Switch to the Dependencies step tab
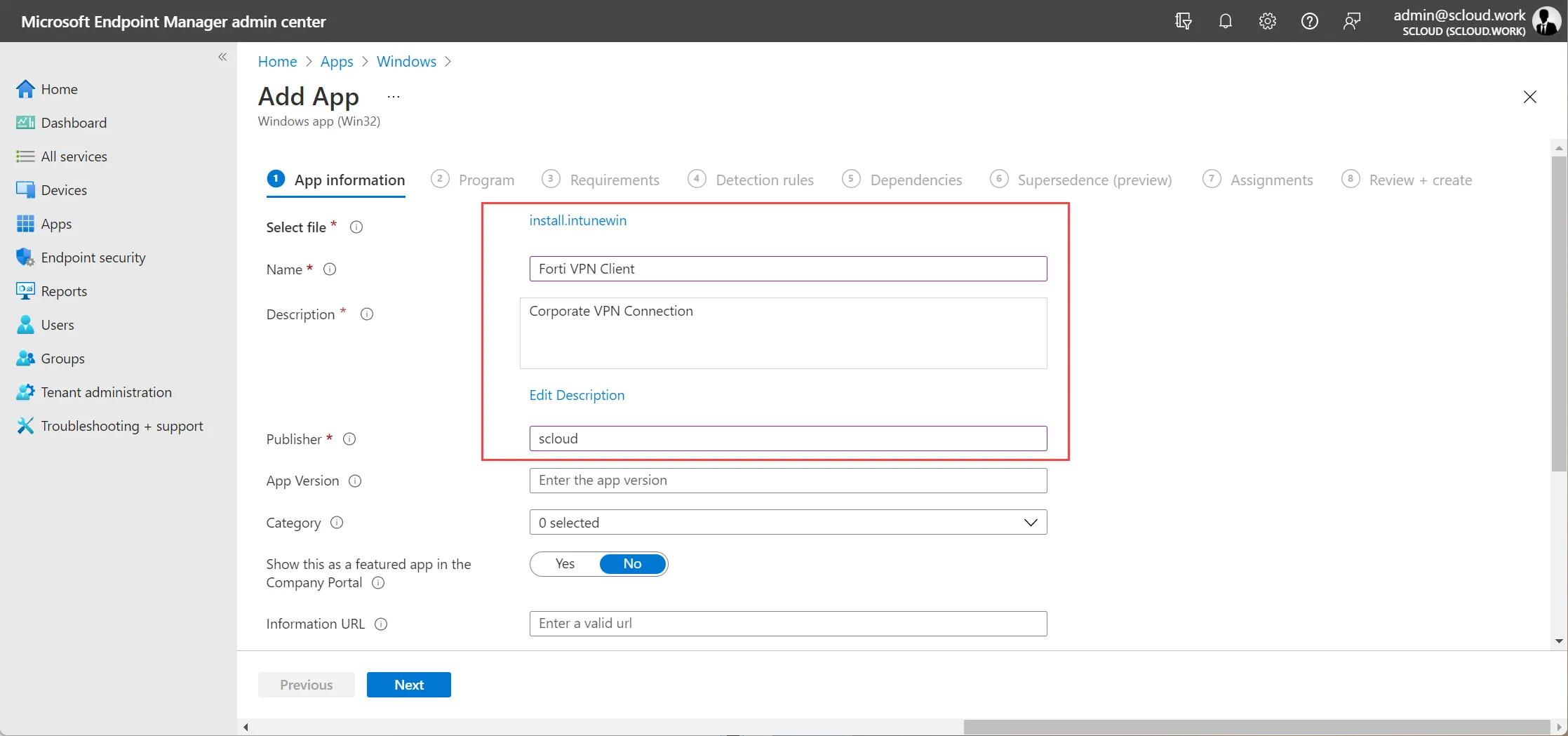Image resolution: width=1568 pixels, height=736 pixels. tap(902, 180)
